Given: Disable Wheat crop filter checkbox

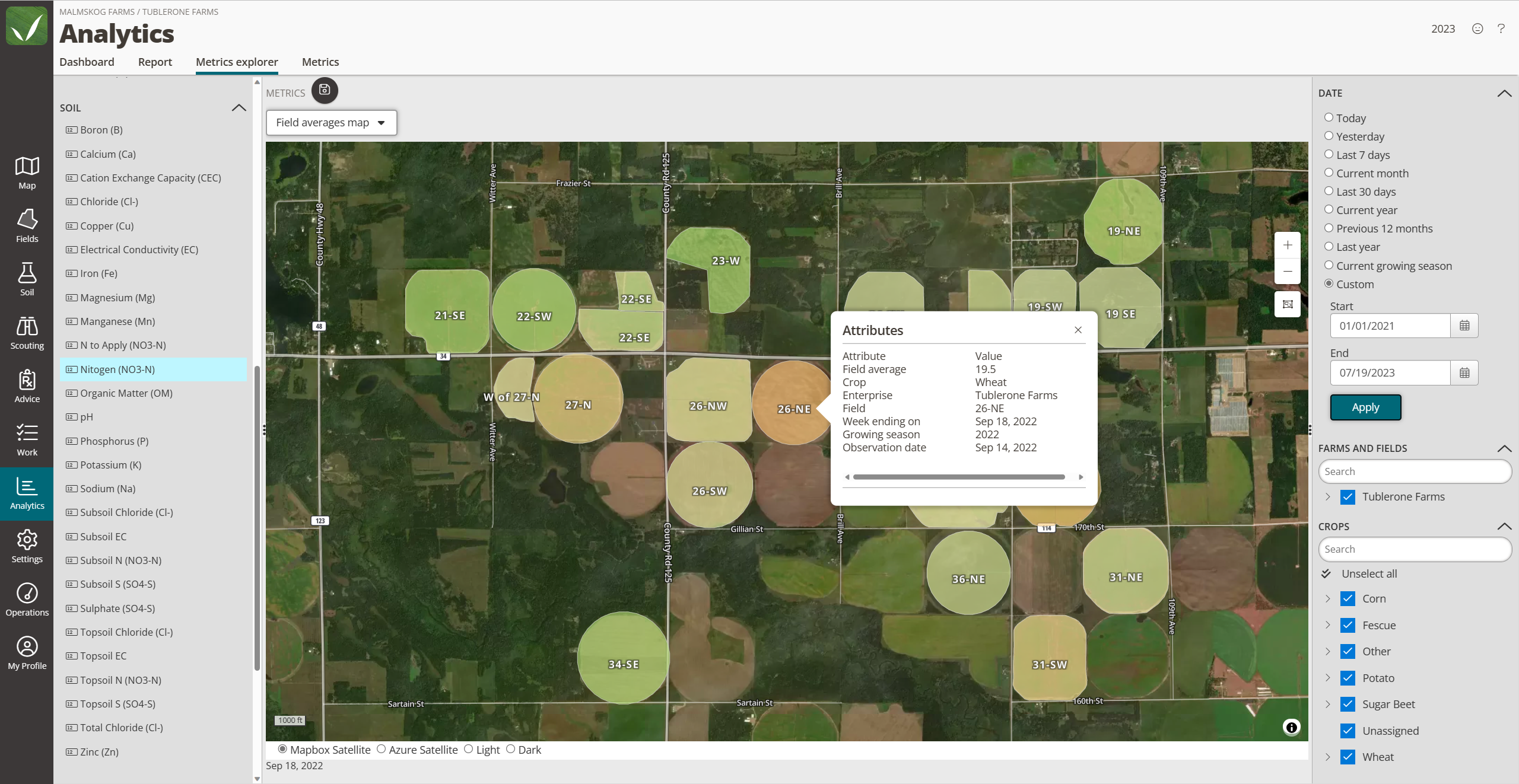Looking at the screenshot, I should [1348, 756].
